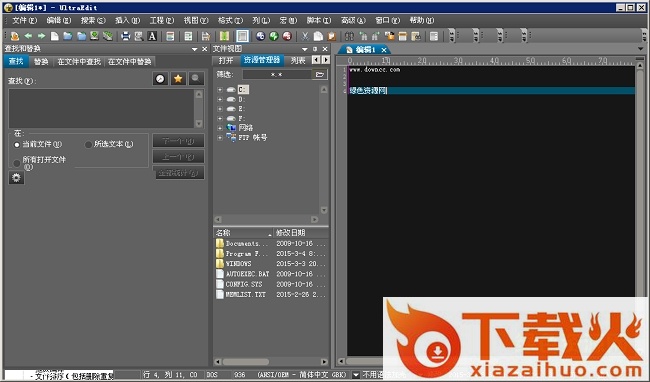Select the 编辑1 document tab

[x=365, y=50]
